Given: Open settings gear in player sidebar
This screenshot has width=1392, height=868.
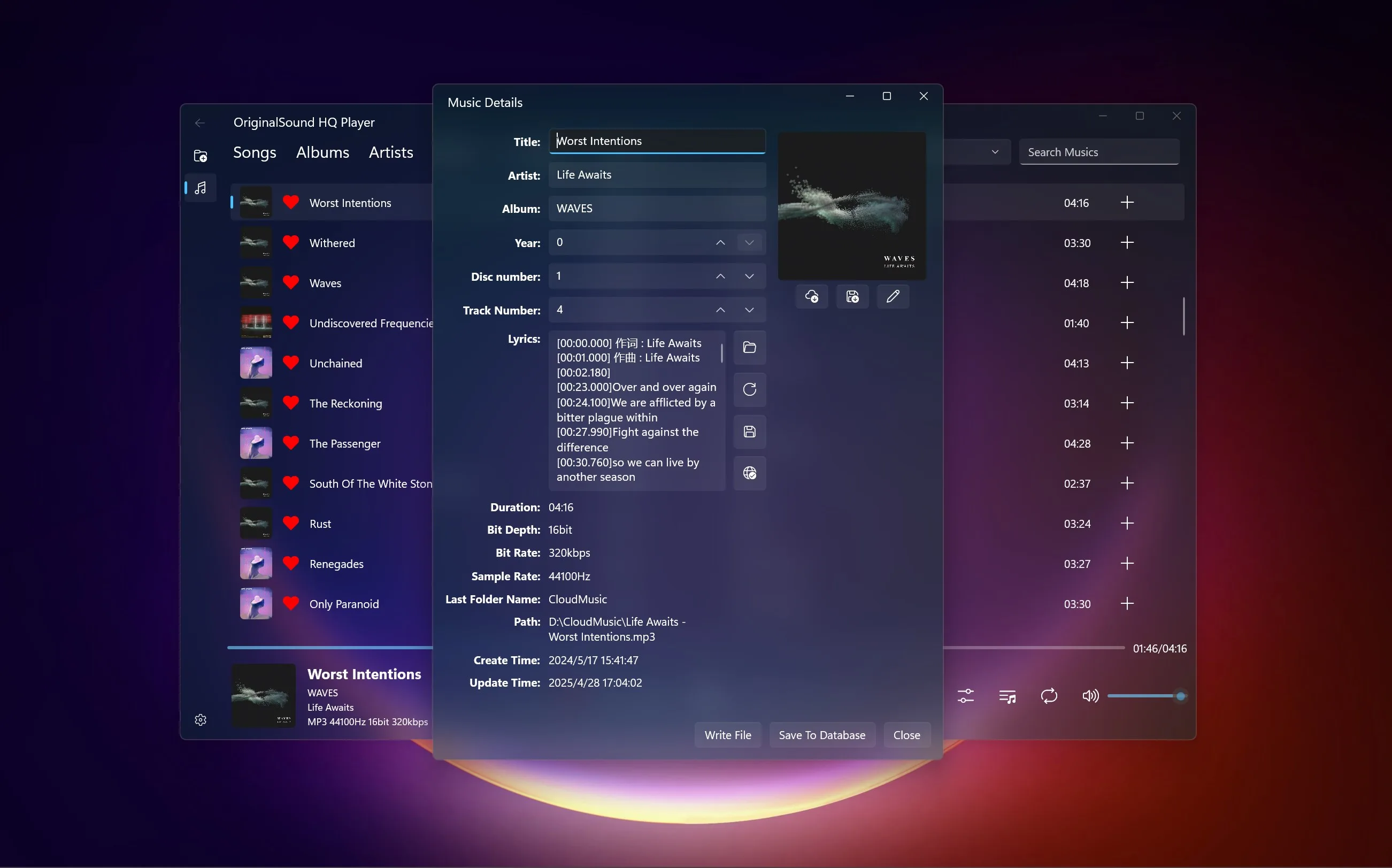Looking at the screenshot, I should pyautogui.click(x=201, y=720).
